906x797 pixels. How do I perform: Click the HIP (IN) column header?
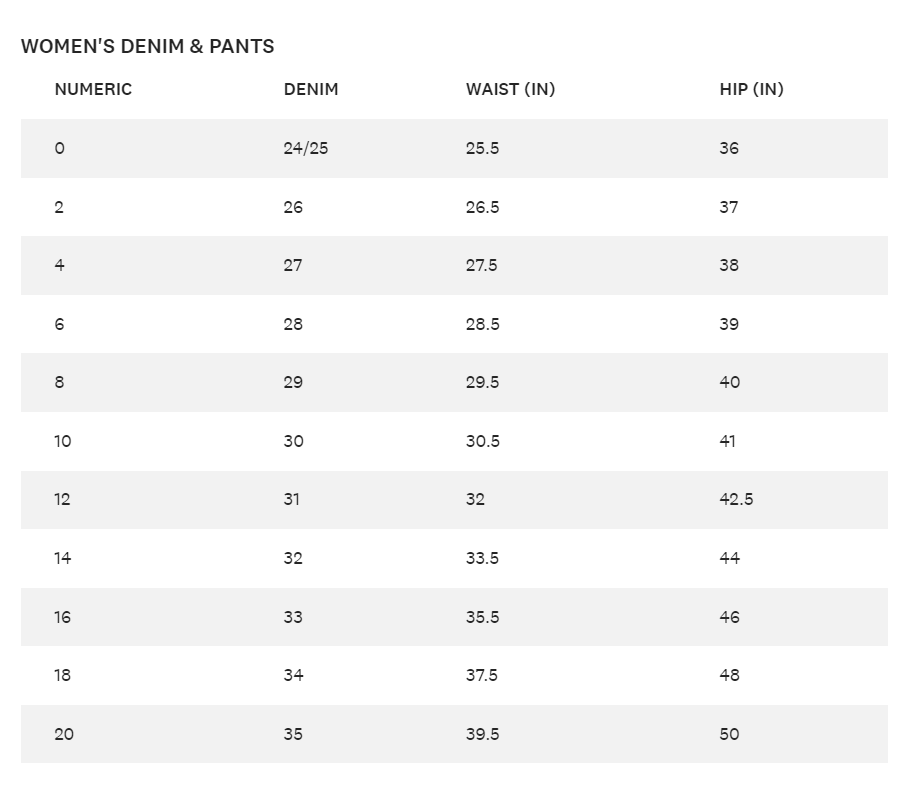751,89
